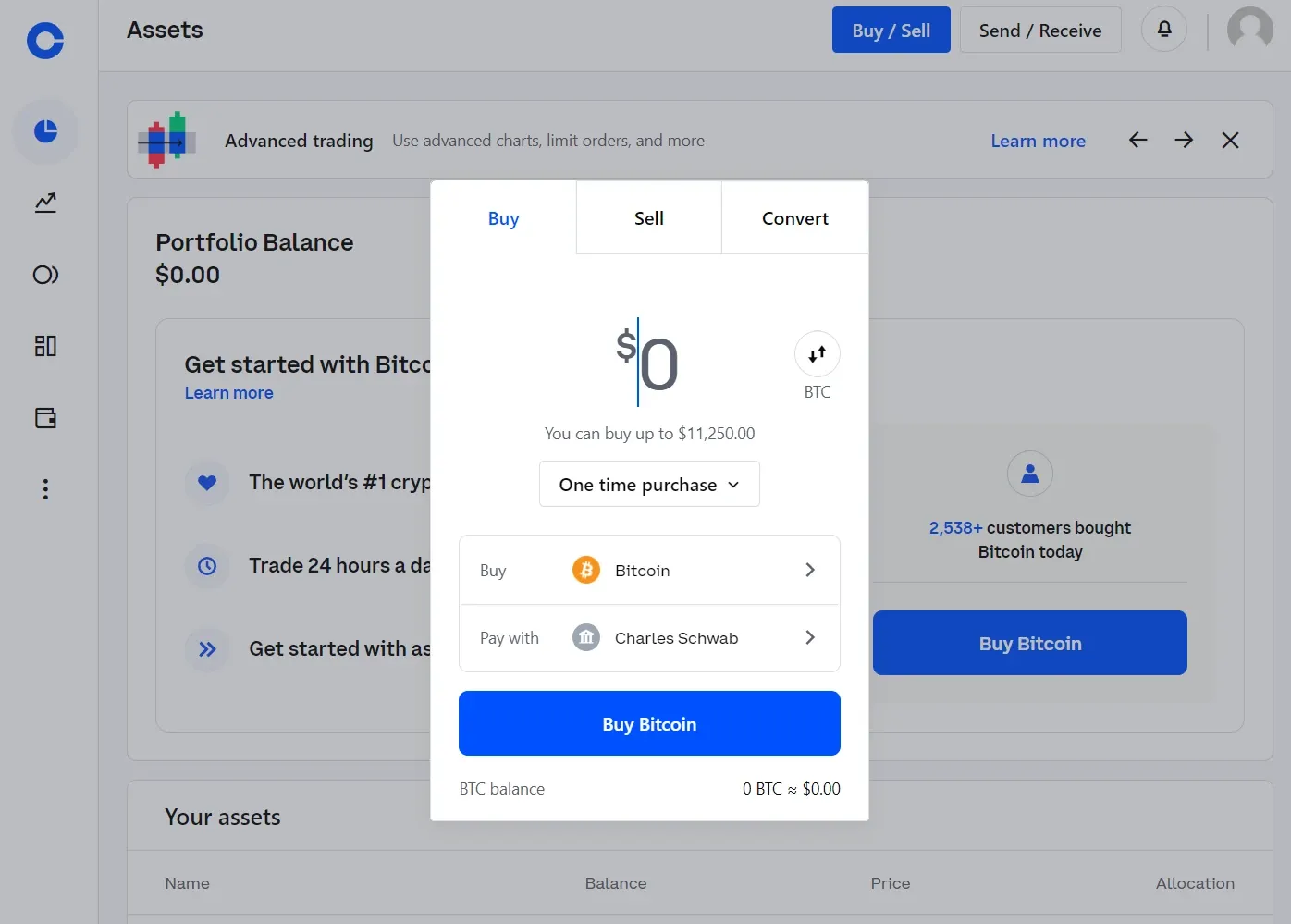Click the Your assets heading
The height and width of the screenshot is (924, 1291).
click(x=223, y=817)
